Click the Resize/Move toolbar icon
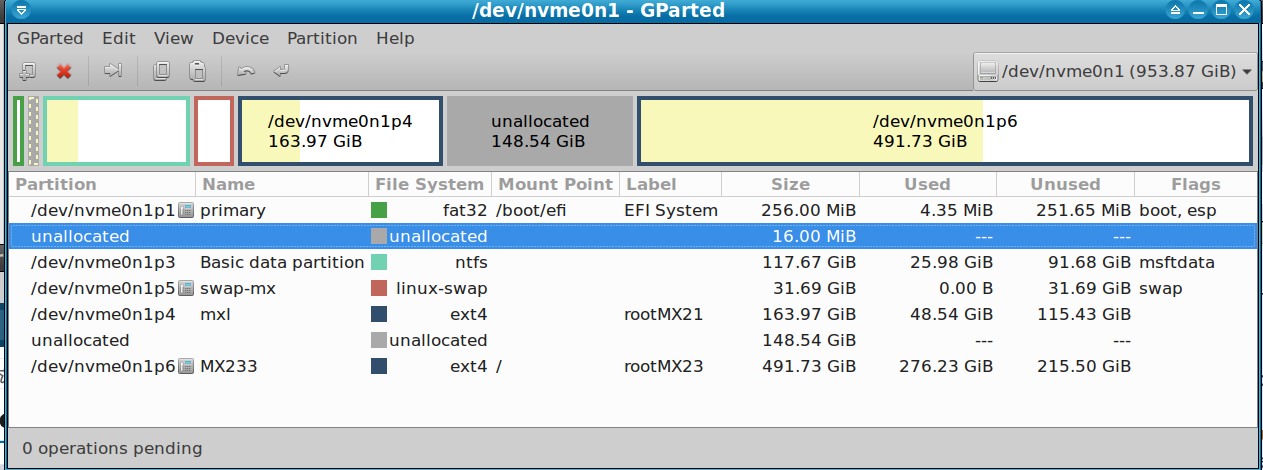Image resolution: width=1263 pixels, height=470 pixels. pyautogui.click(x=113, y=71)
